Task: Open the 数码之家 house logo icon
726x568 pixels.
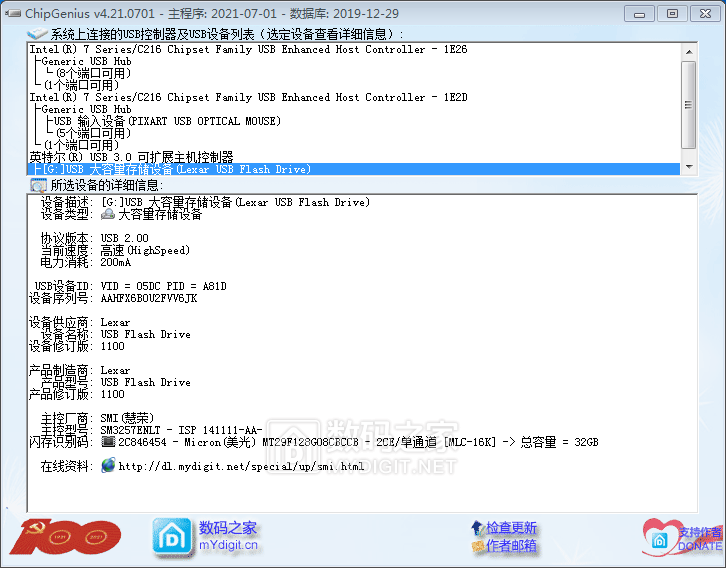Action: 172,537
